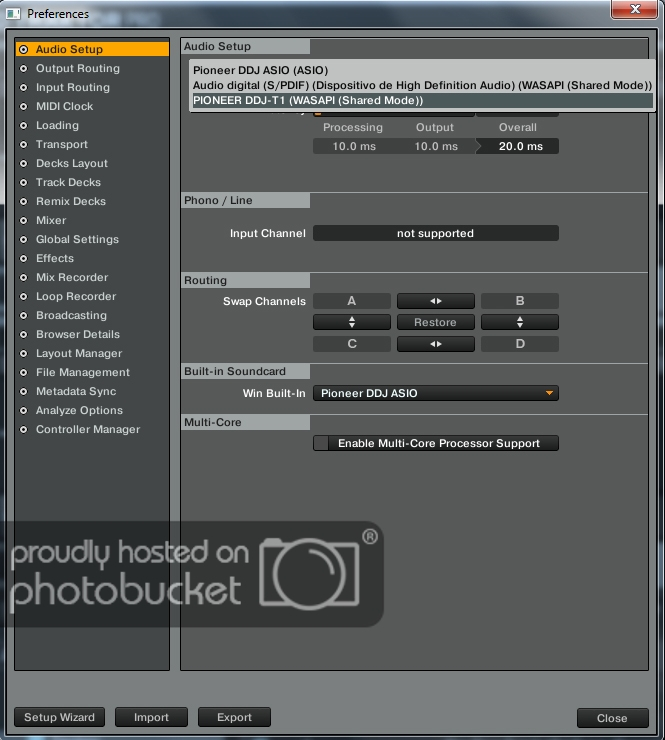Select the Audio Setup sidebar entry
The image size is (665, 740).
pyautogui.click(x=93, y=49)
